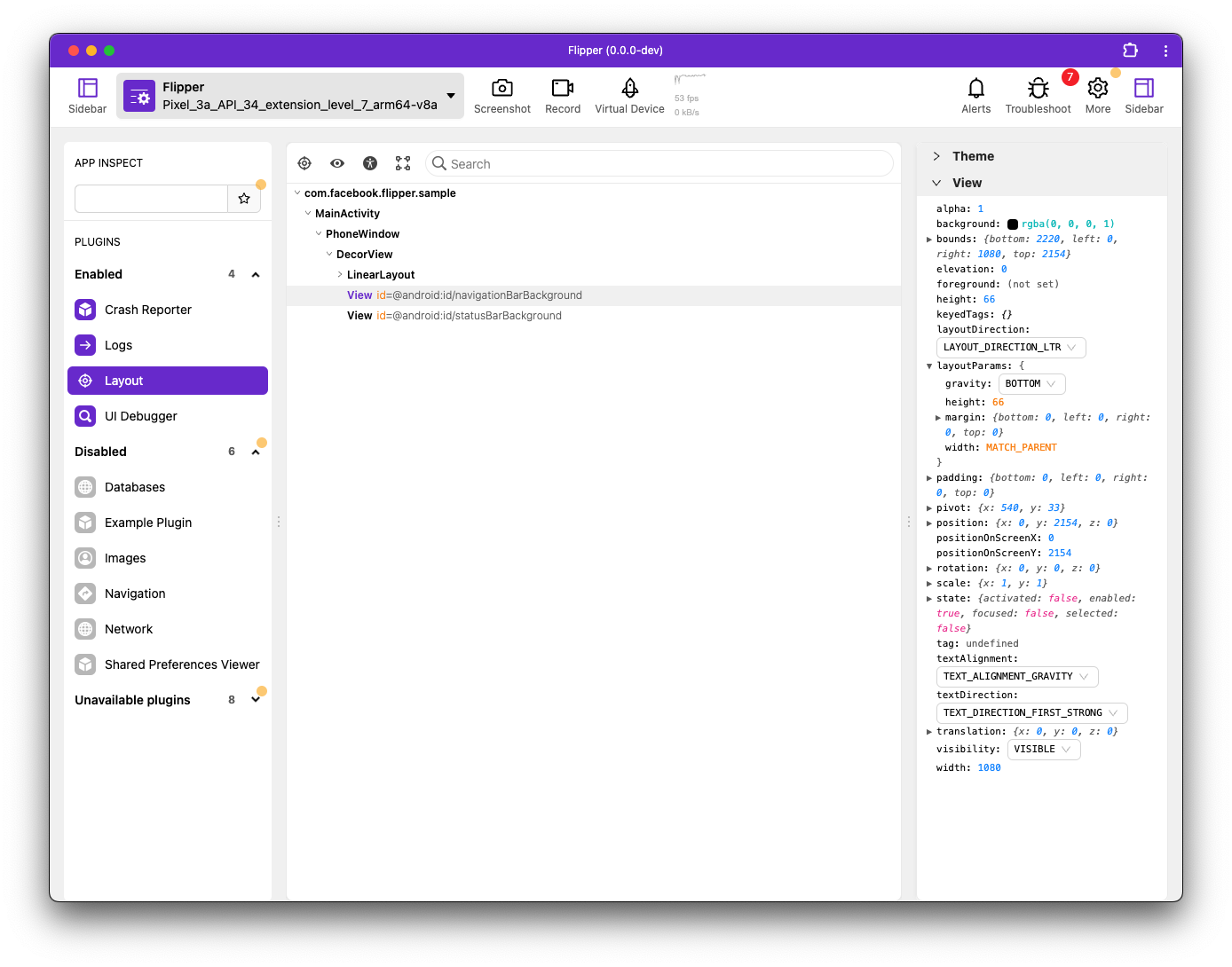
Task: Click the App Inspect input field
Action: tap(151, 199)
